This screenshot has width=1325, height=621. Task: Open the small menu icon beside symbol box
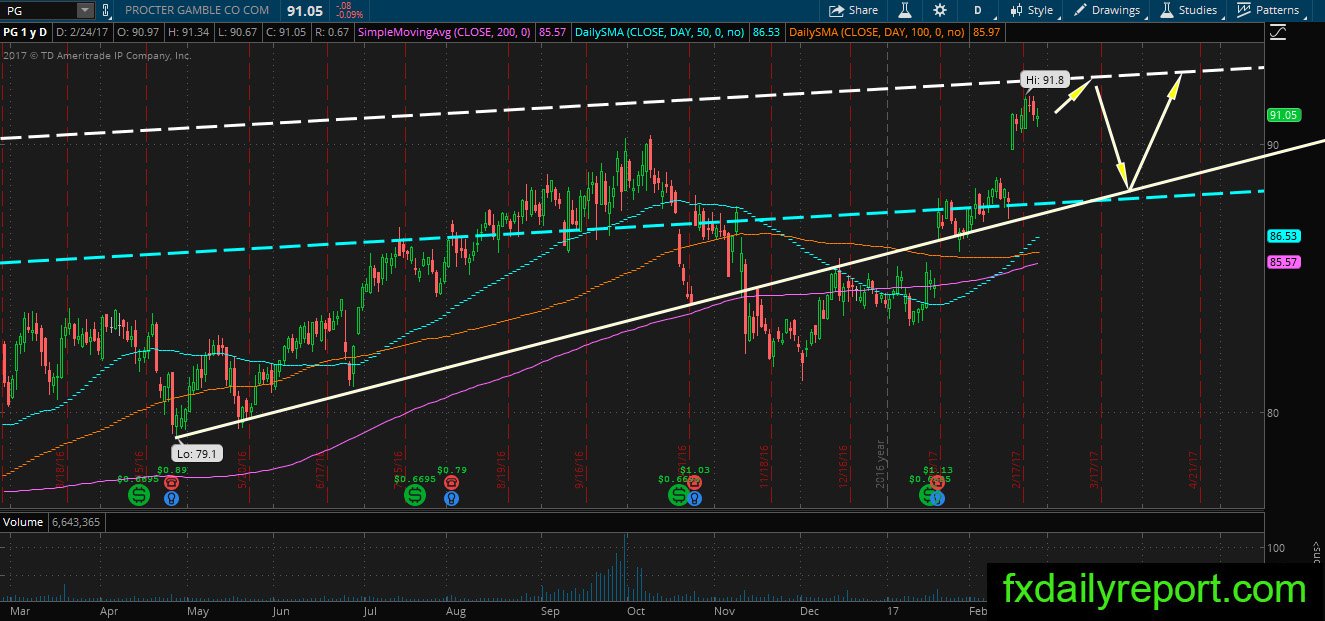pos(104,10)
